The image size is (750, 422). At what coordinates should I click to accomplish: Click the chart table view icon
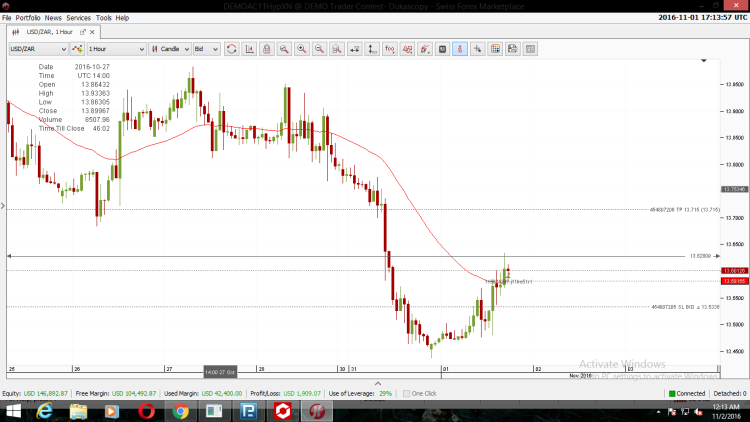tap(530, 49)
